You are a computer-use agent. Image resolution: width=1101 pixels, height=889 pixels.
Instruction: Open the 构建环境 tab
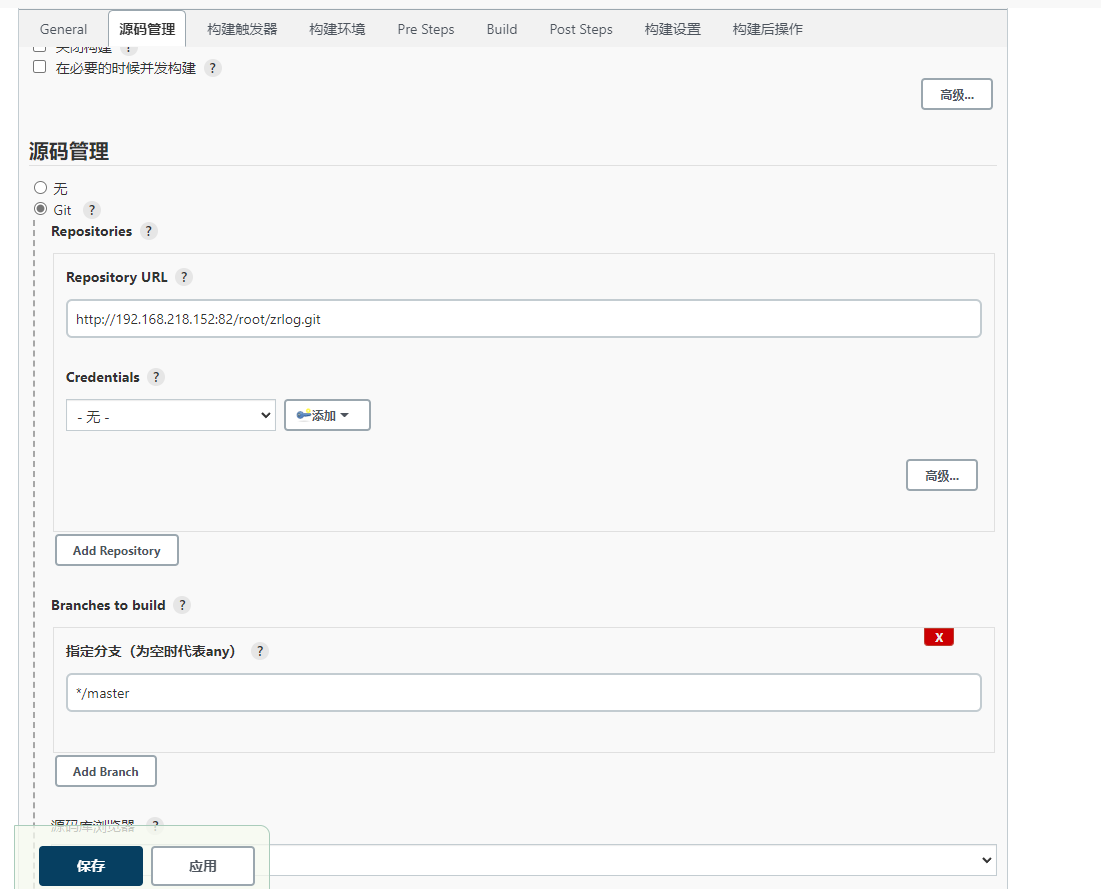pos(337,29)
